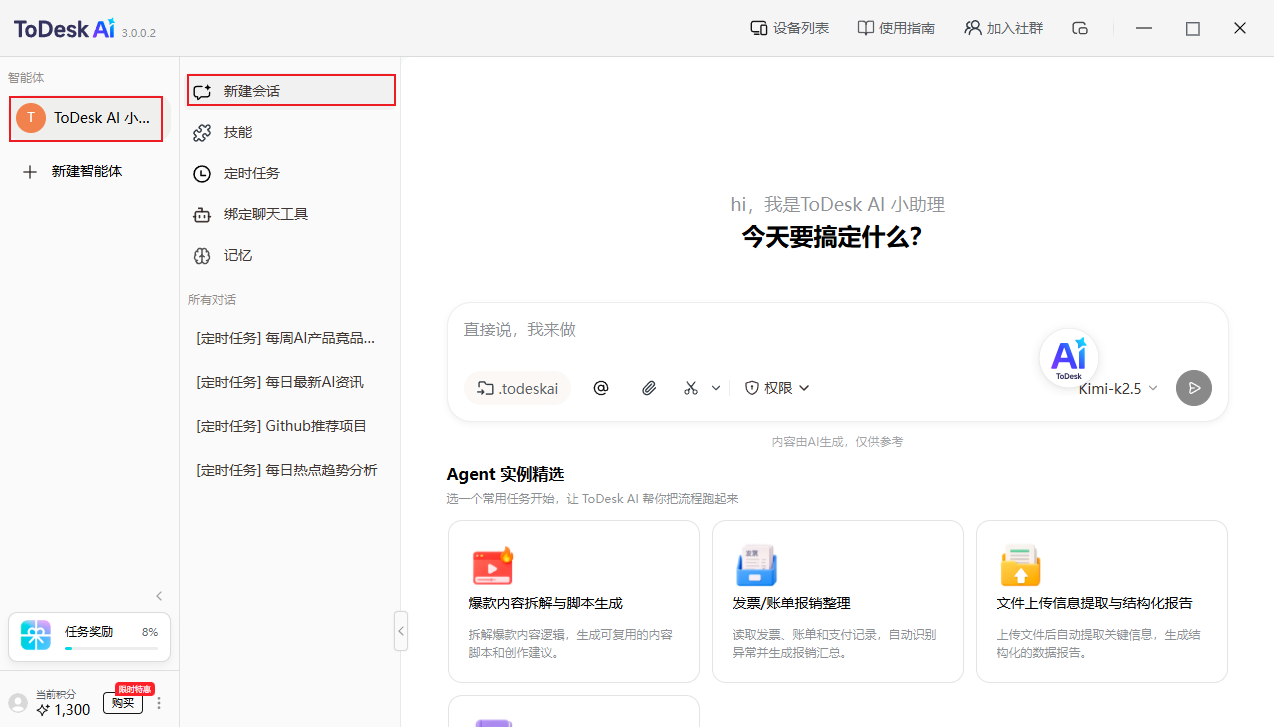
Task: Click the 任务奖励 8% progress bar
Action: point(111,649)
